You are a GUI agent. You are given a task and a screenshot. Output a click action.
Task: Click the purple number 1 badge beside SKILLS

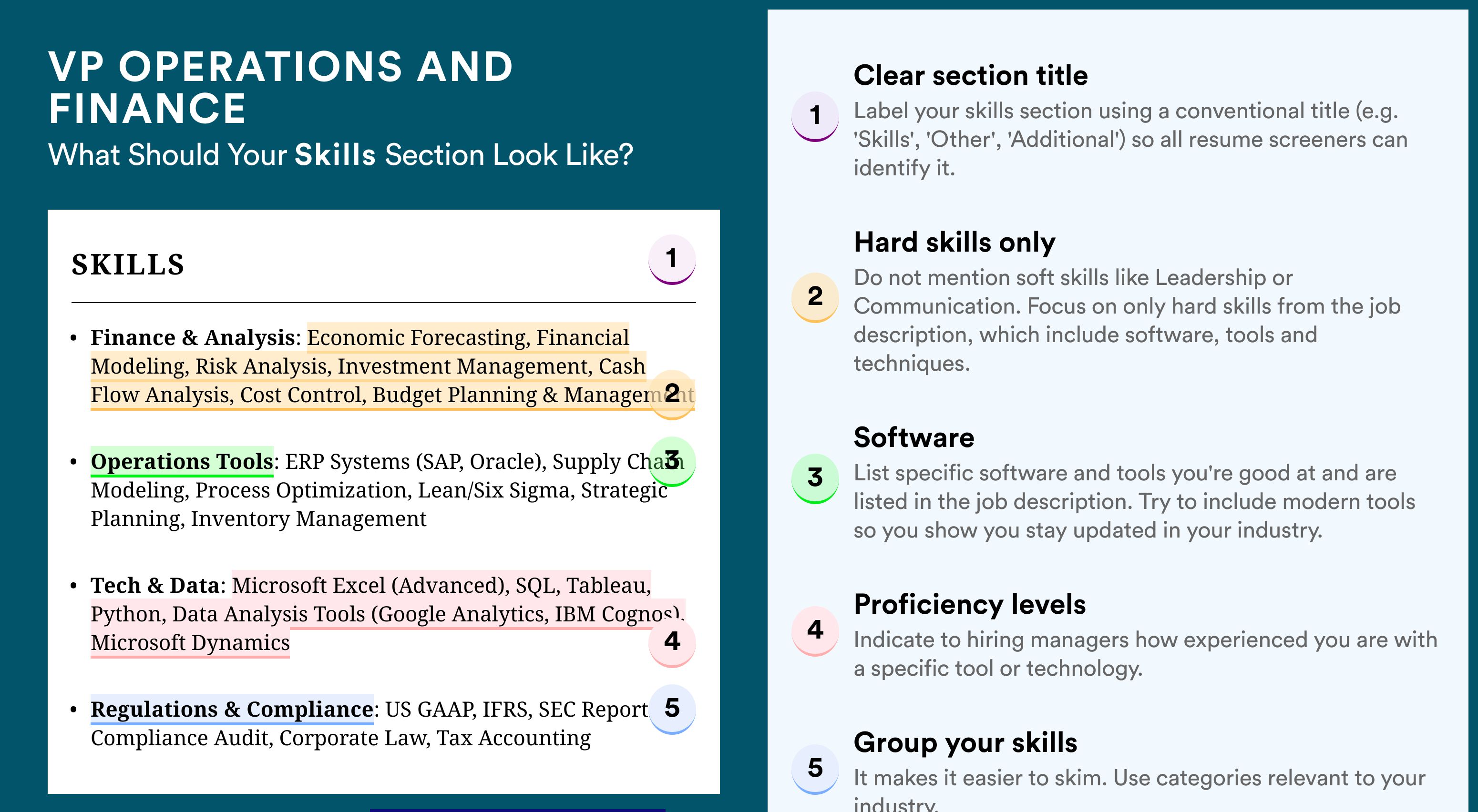click(x=672, y=259)
